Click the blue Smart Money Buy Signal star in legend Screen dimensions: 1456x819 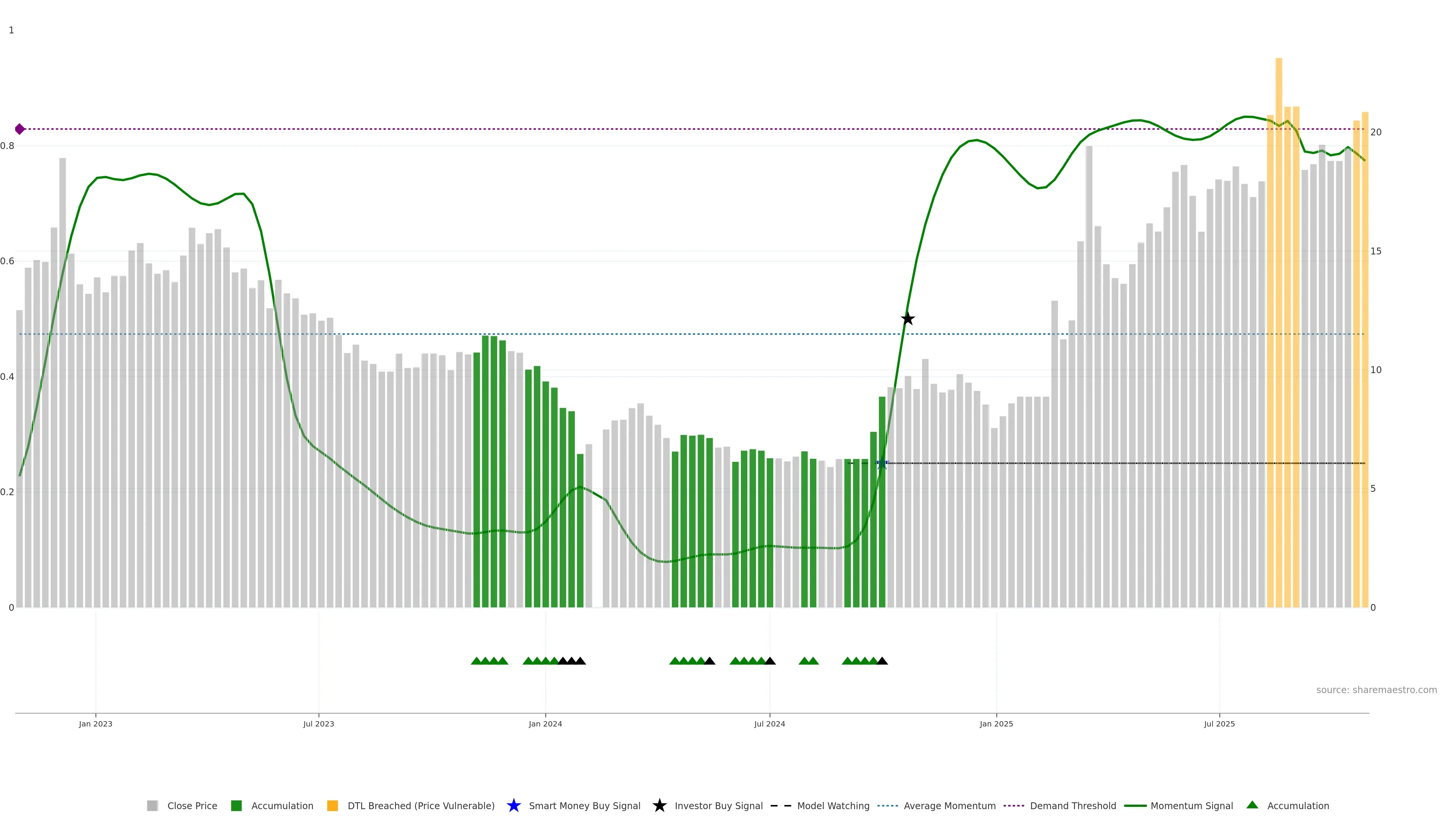tap(513, 805)
